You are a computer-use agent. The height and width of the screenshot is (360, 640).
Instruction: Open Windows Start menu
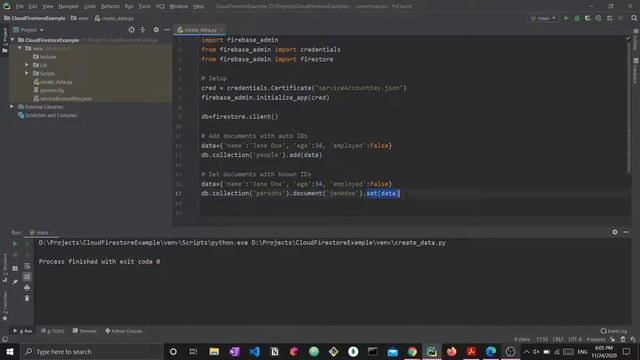pos(10,351)
